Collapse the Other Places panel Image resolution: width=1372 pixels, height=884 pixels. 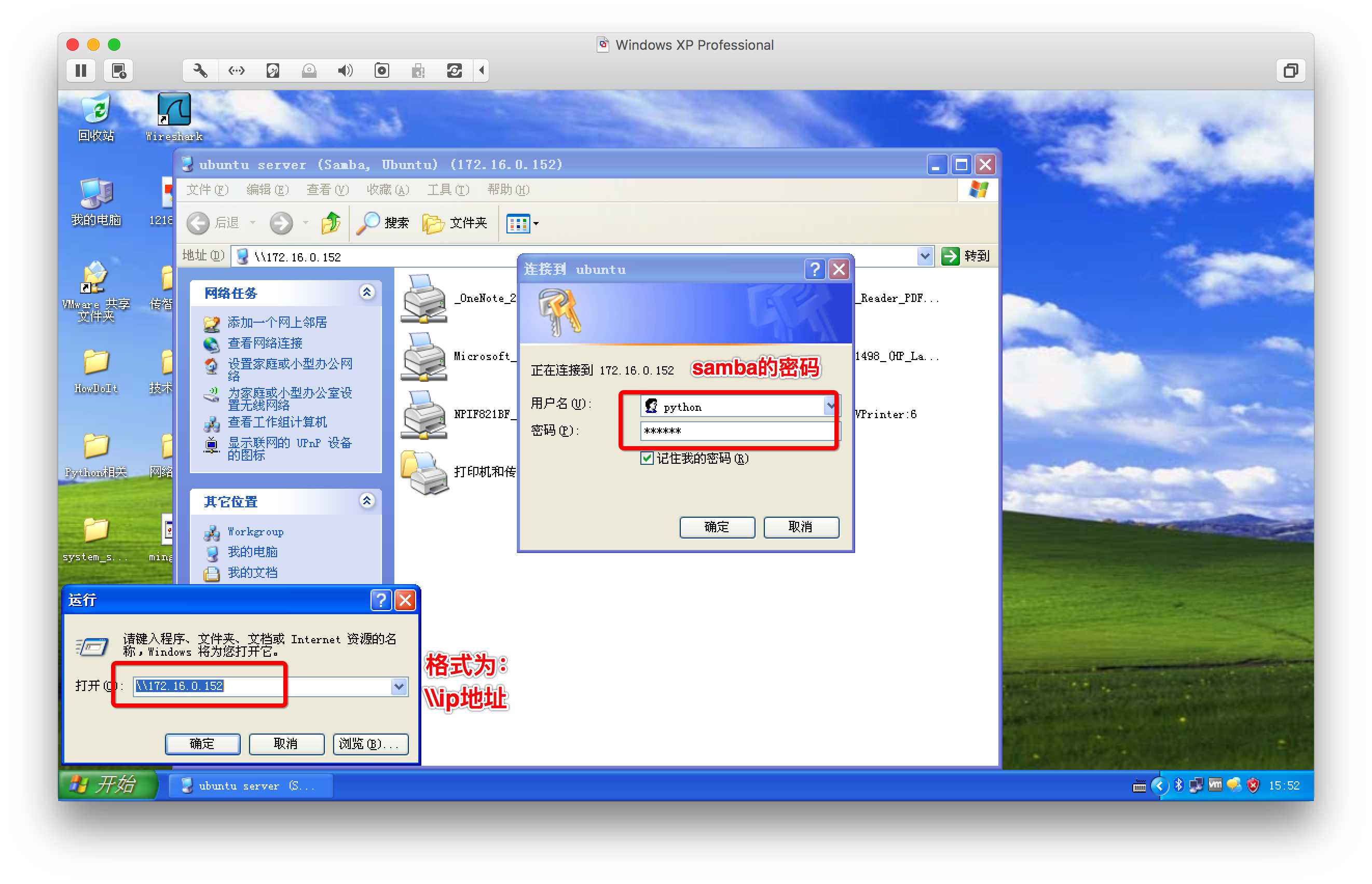(367, 501)
